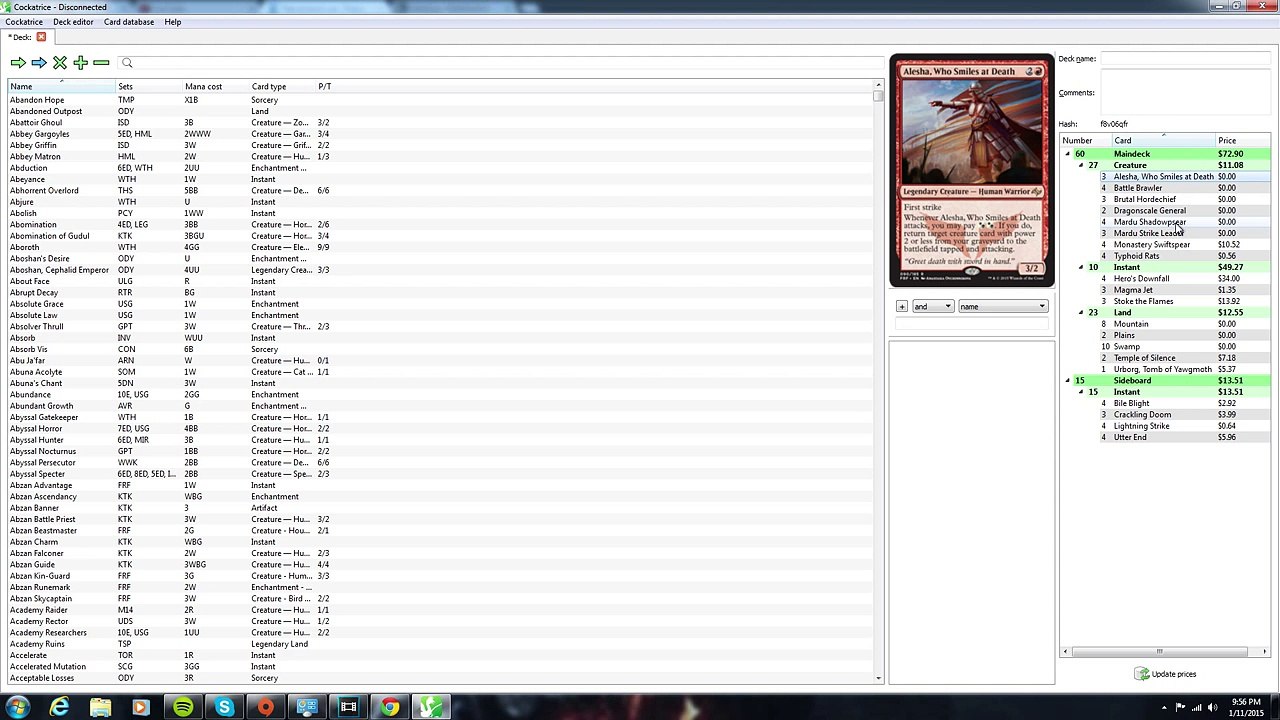Collapse the Sideboard Instant group with 15 cards
This screenshot has height=720, width=1280.
click(1080, 392)
